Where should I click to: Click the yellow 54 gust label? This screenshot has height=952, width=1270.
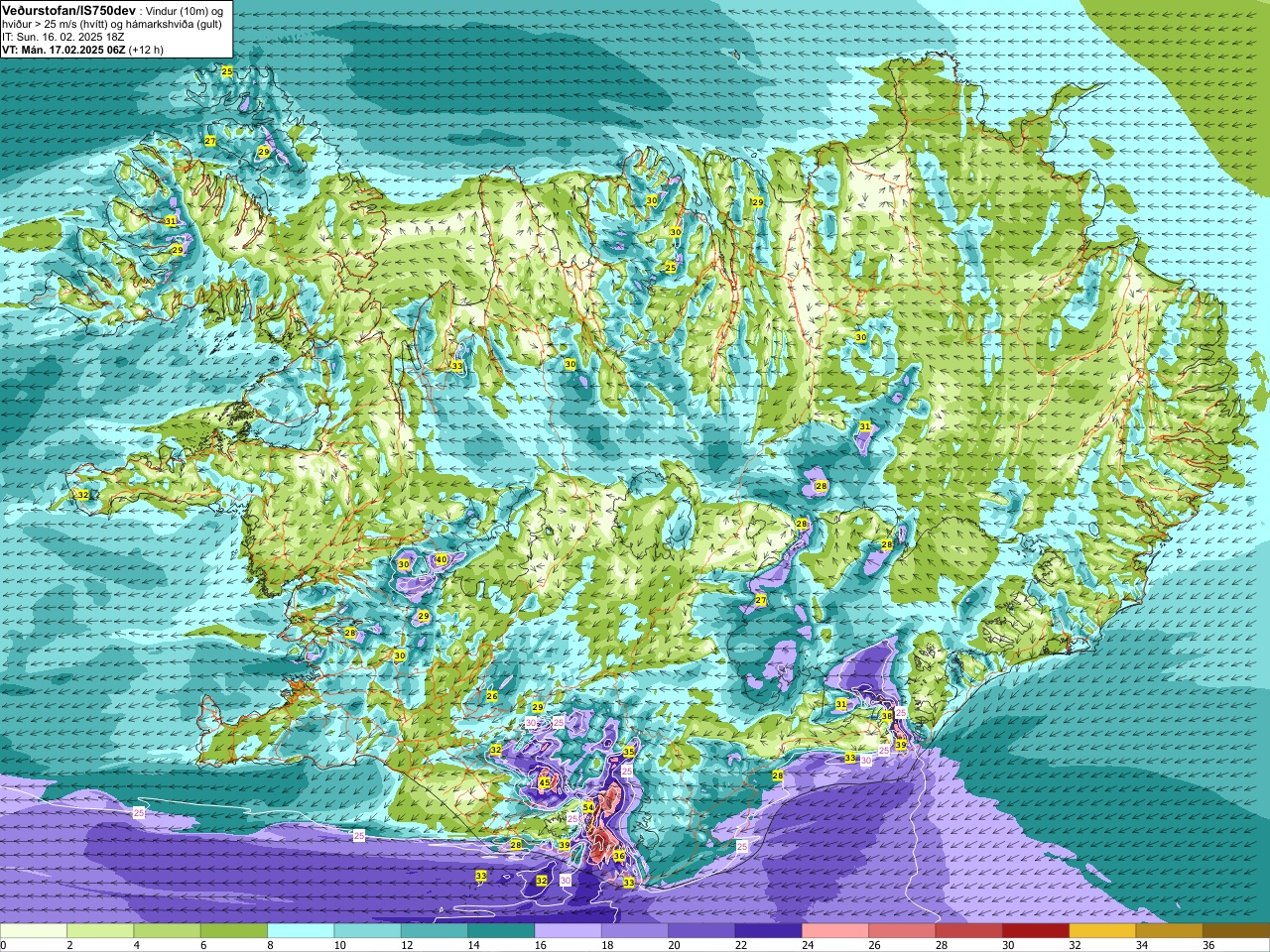(588, 808)
